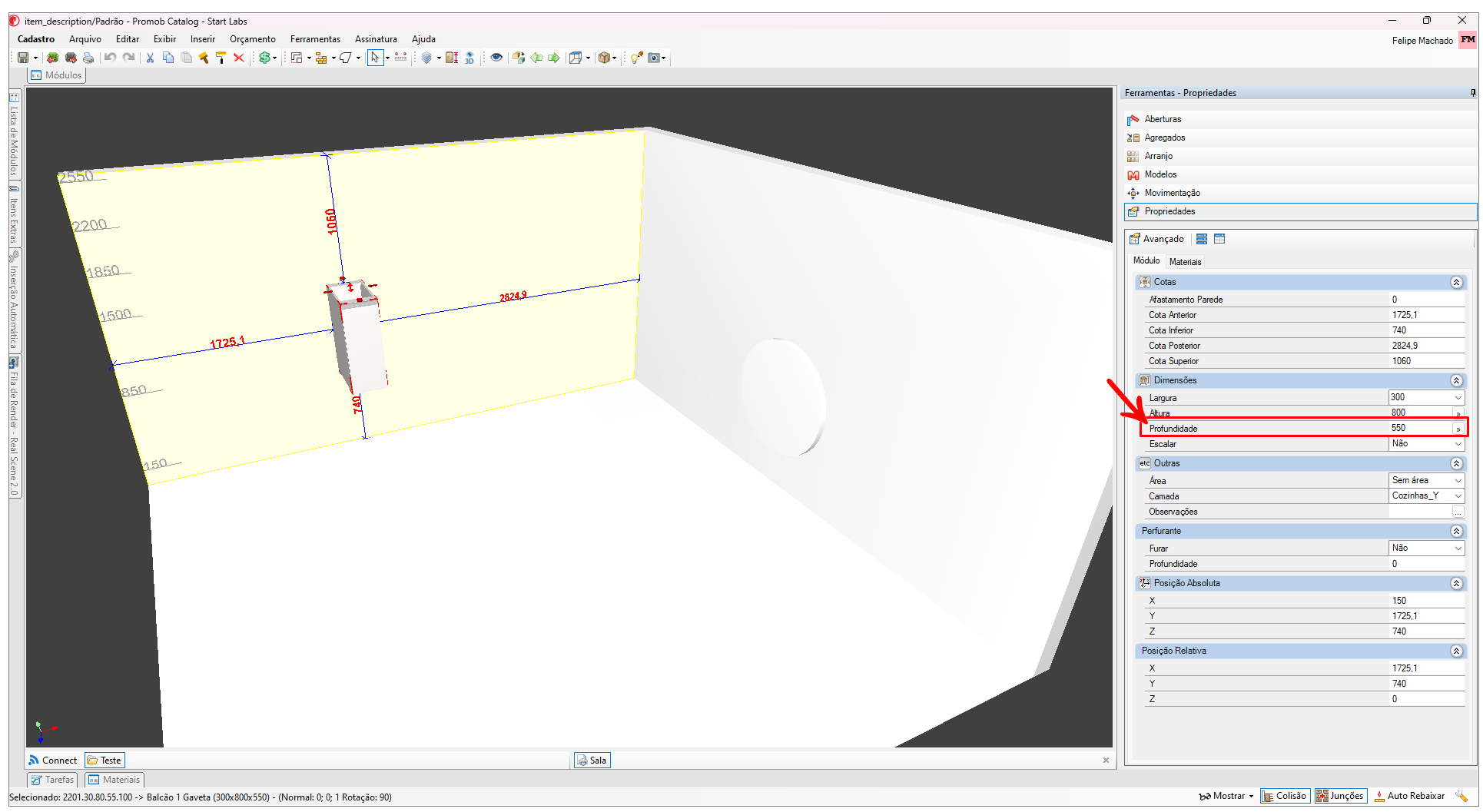The width and height of the screenshot is (1483, 812).
Task: Toggle the Colisão collision button
Action: coord(1284,796)
